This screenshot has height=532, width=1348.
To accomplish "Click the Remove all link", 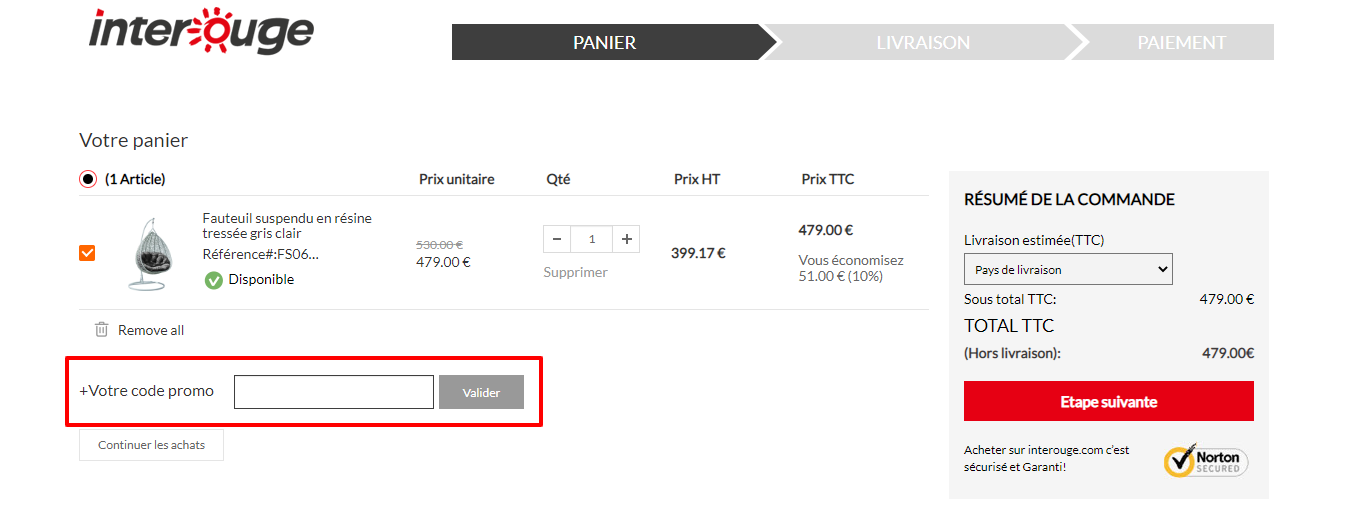I will pyautogui.click(x=151, y=330).
